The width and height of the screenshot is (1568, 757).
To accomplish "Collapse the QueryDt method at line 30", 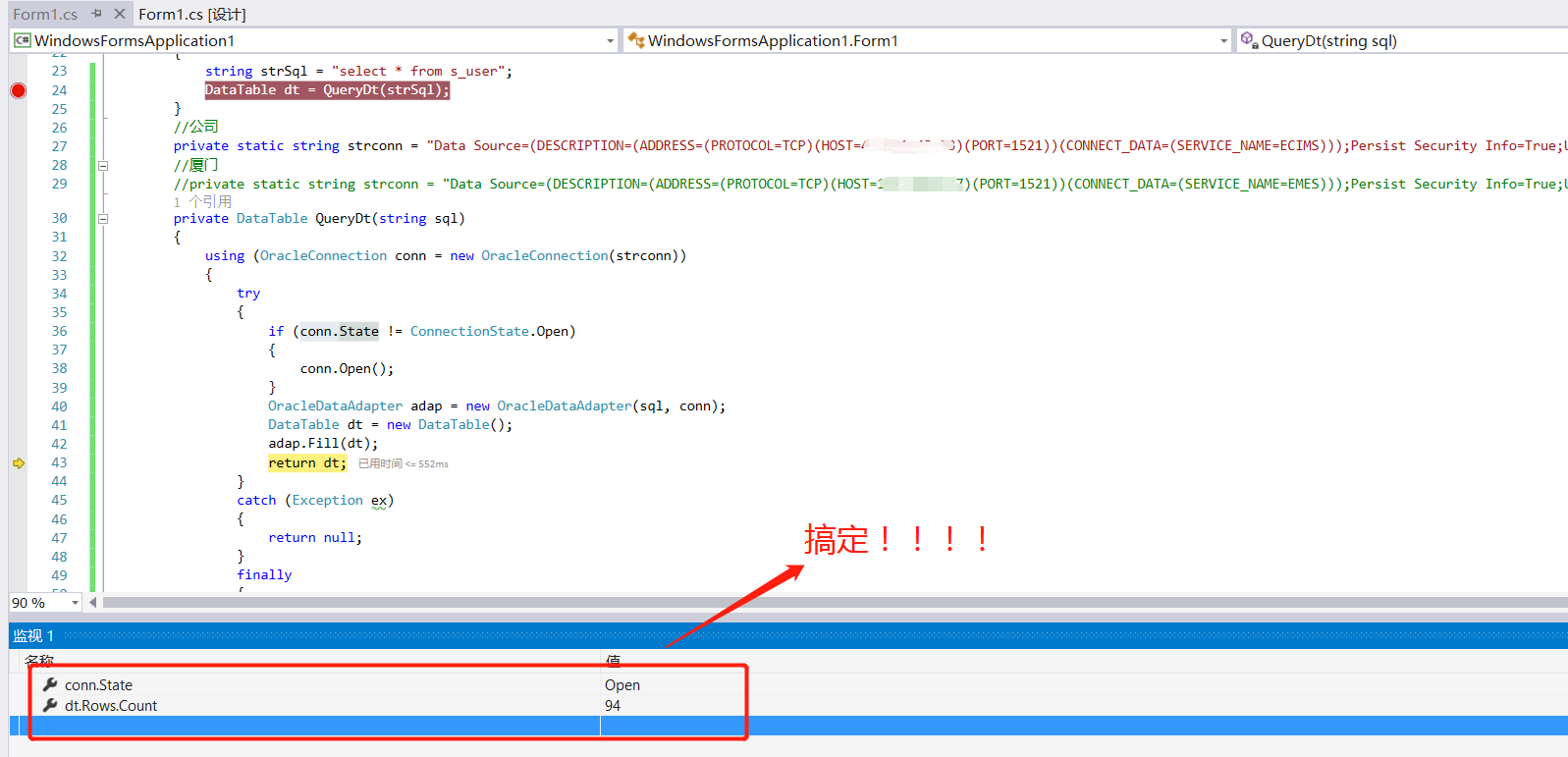I will 103,219.
